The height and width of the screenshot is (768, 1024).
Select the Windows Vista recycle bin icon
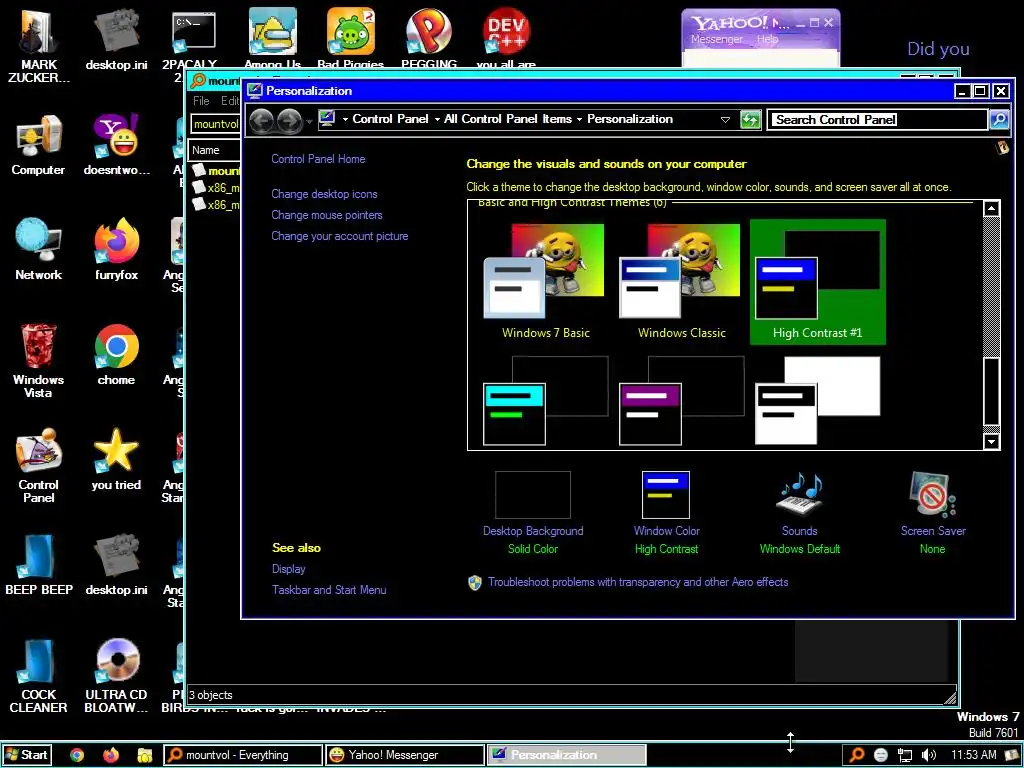point(38,361)
